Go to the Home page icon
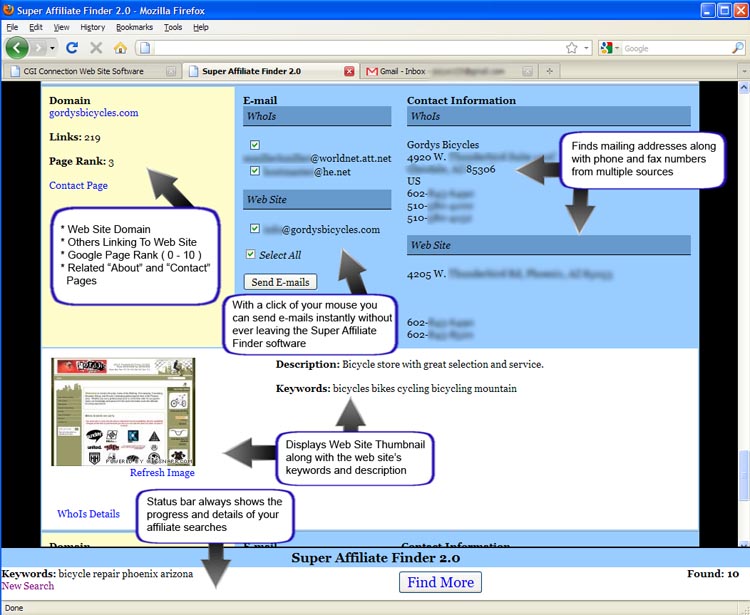The image size is (750, 615). [120, 48]
